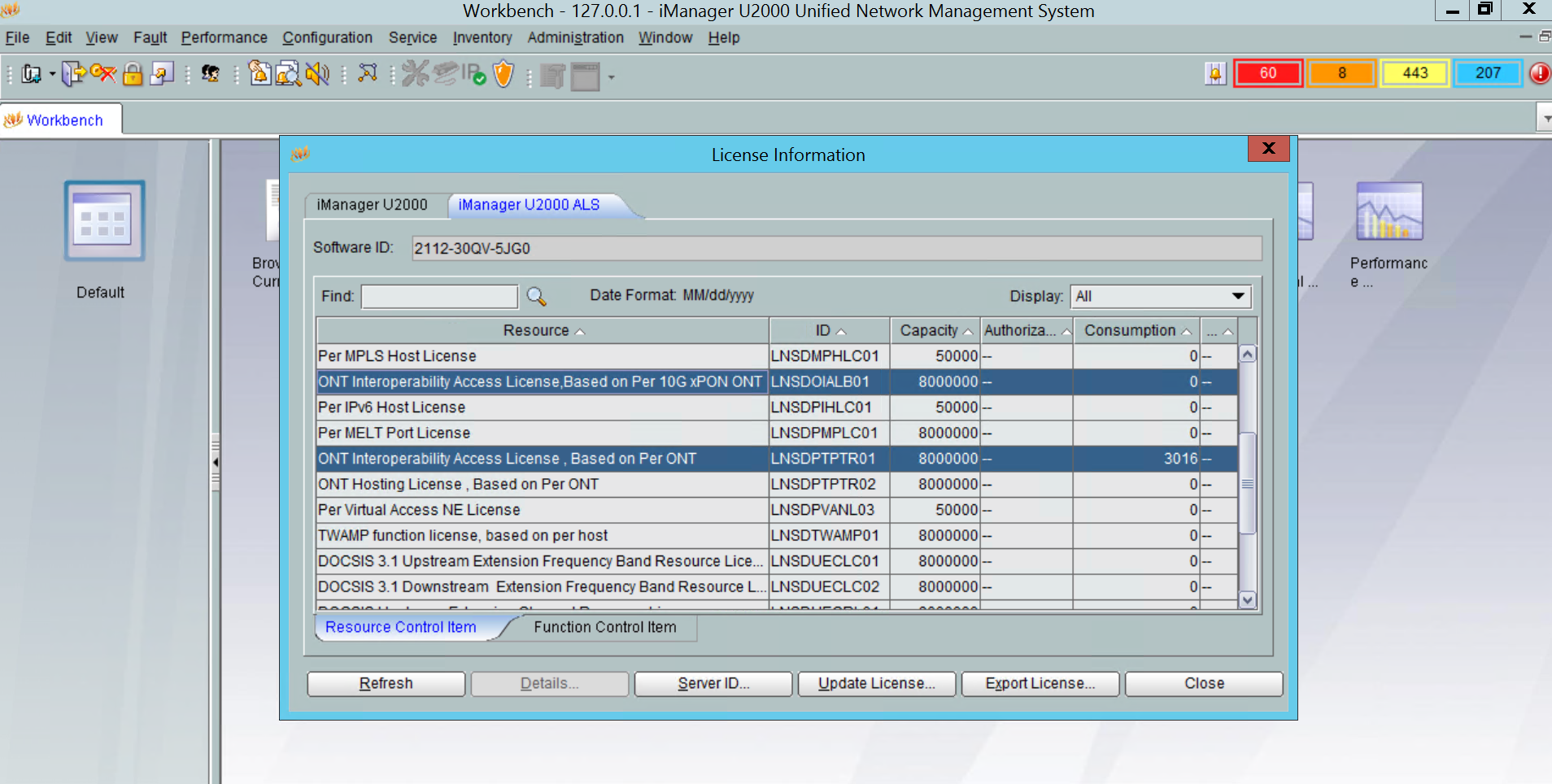Click the Default workbench icon
The width and height of the screenshot is (1552, 784).
pos(104,221)
